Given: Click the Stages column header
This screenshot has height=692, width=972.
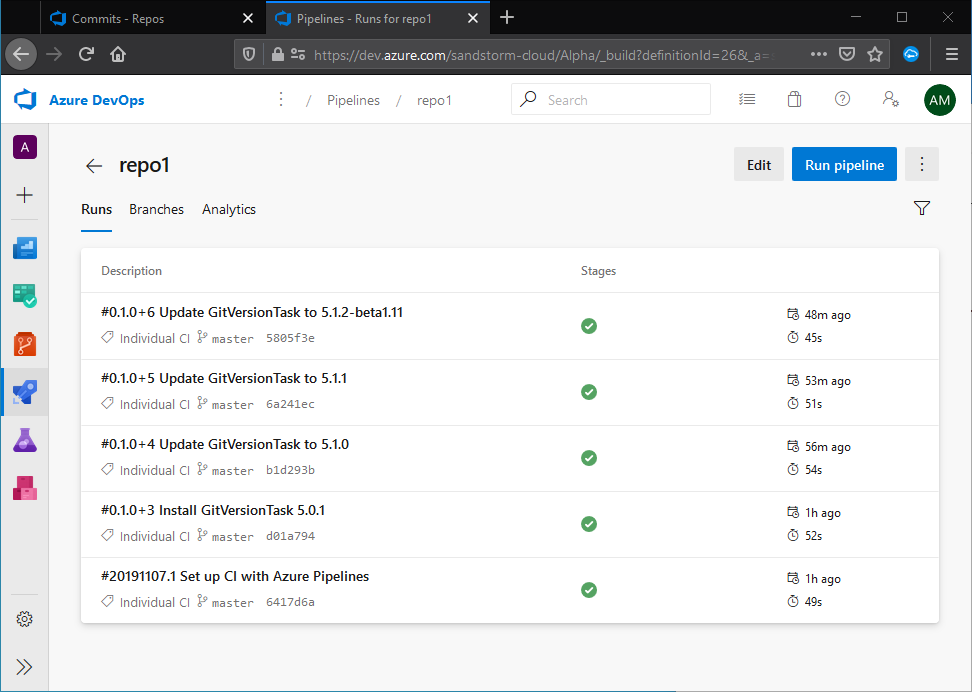Looking at the screenshot, I should pyautogui.click(x=598, y=271).
